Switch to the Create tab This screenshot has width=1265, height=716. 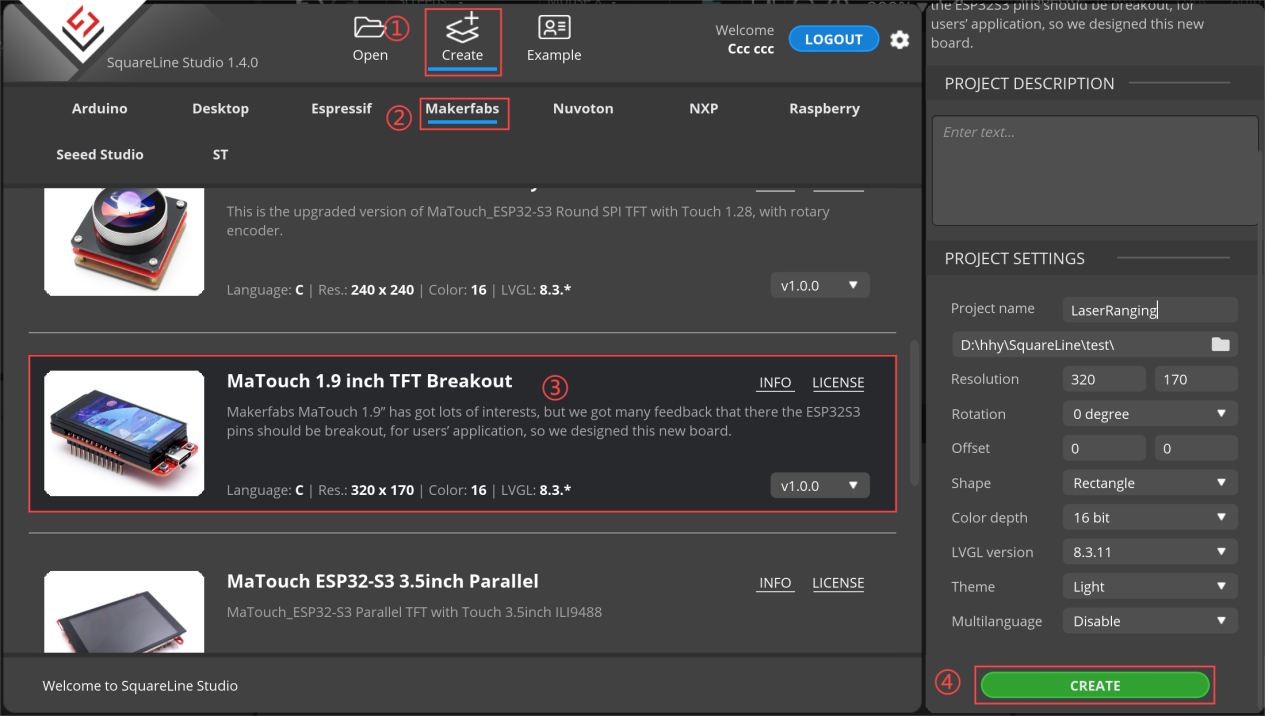(x=462, y=40)
